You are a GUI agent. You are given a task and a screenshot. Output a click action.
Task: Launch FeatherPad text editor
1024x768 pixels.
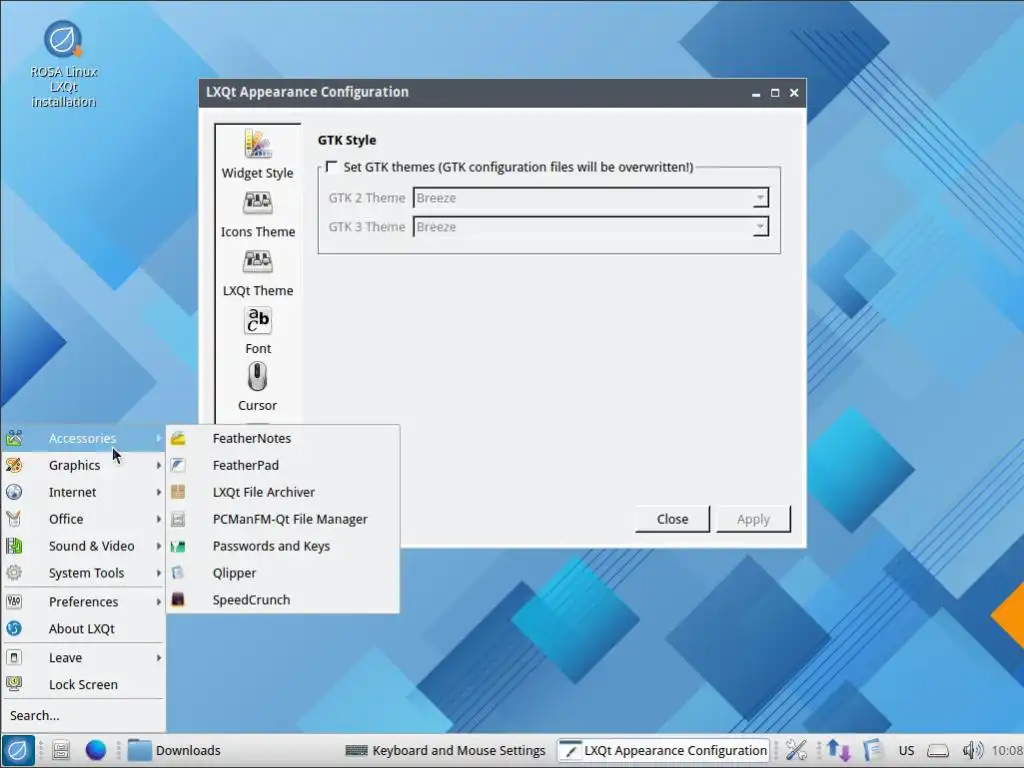[283, 465]
